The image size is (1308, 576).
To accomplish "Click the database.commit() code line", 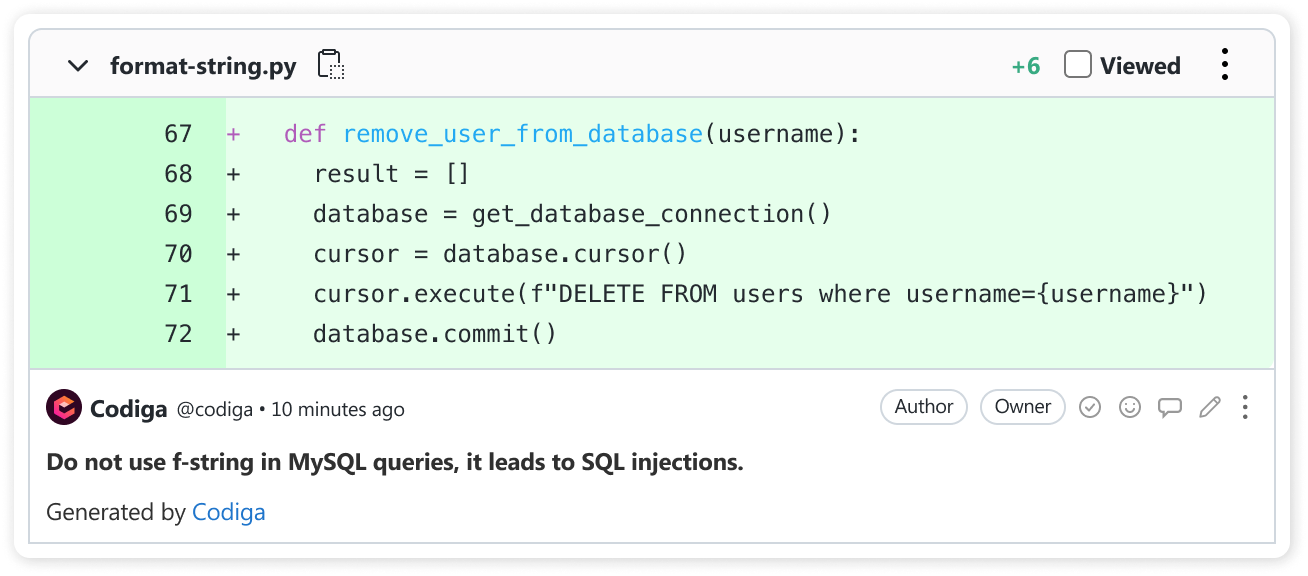I will [435, 334].
